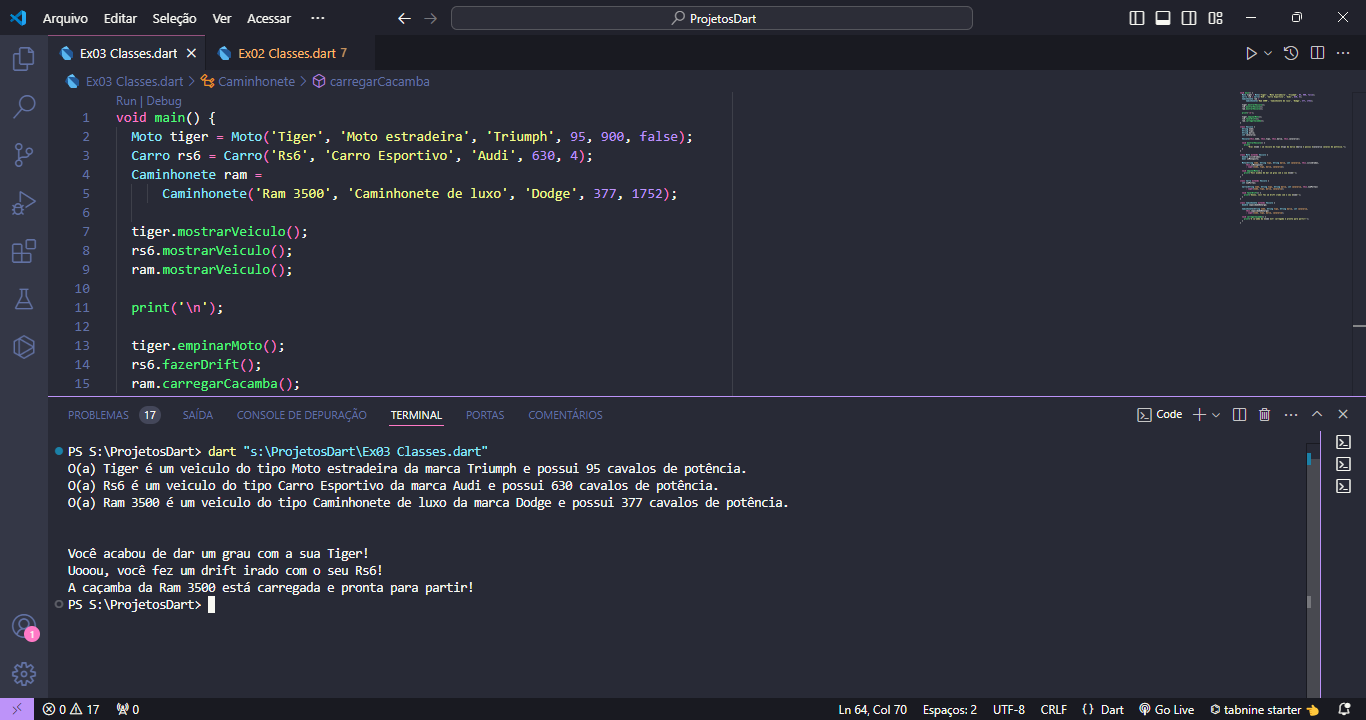Go back with navigation arrow
Viewport: 1366px width, 720px height.
coord(404,18)
